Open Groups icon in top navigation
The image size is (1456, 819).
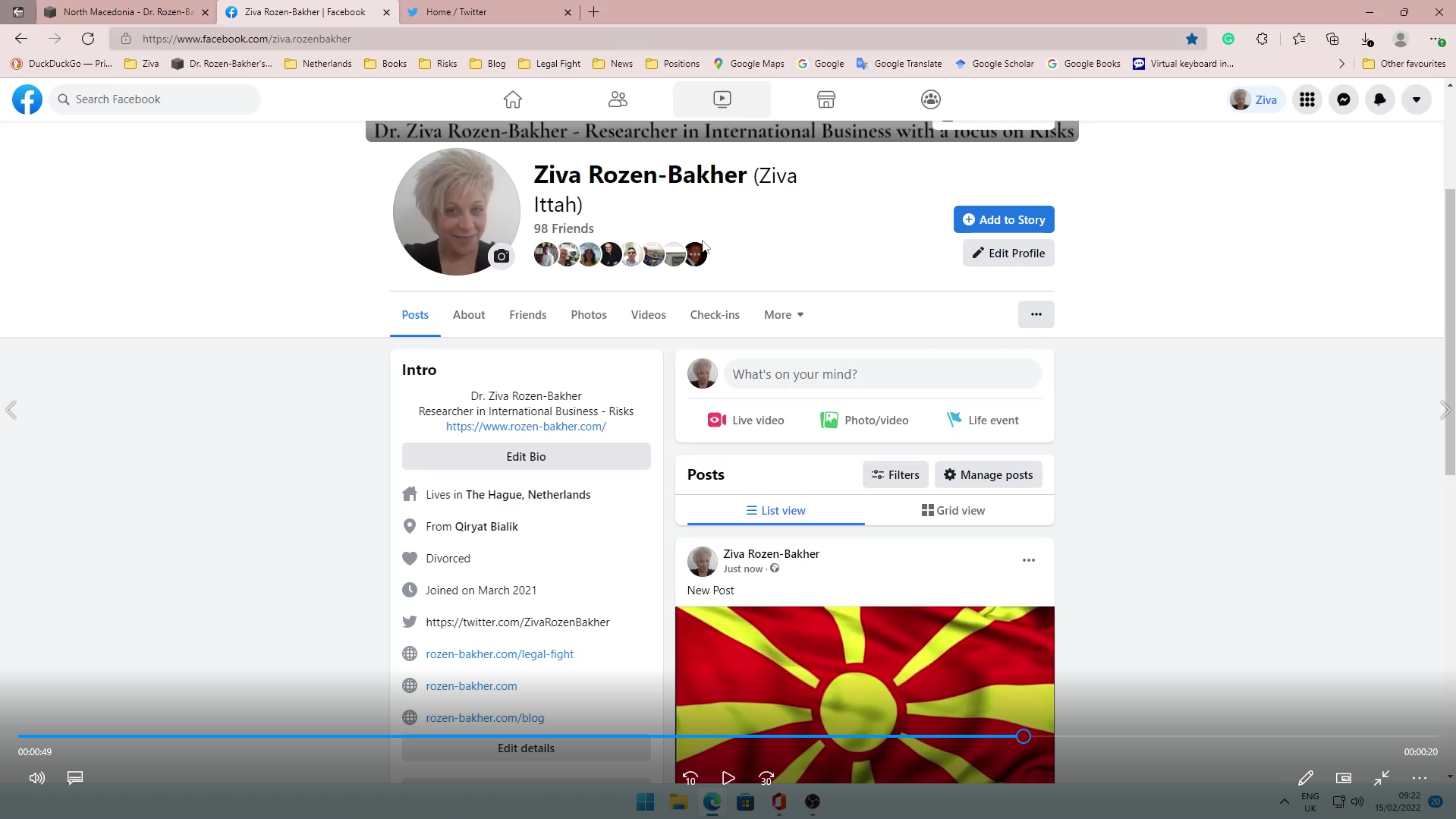[931, 99]
